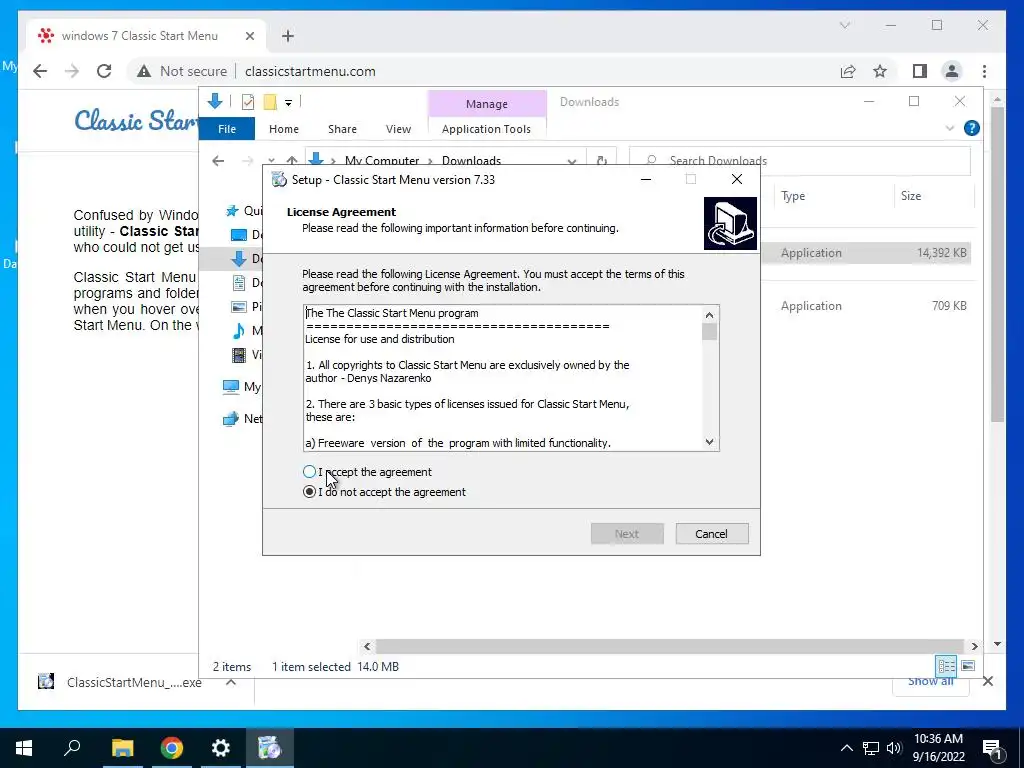Expand the Explorer ribbon chevron
The height and width of the screenshot is (768, 1024).
coord(950,128)
